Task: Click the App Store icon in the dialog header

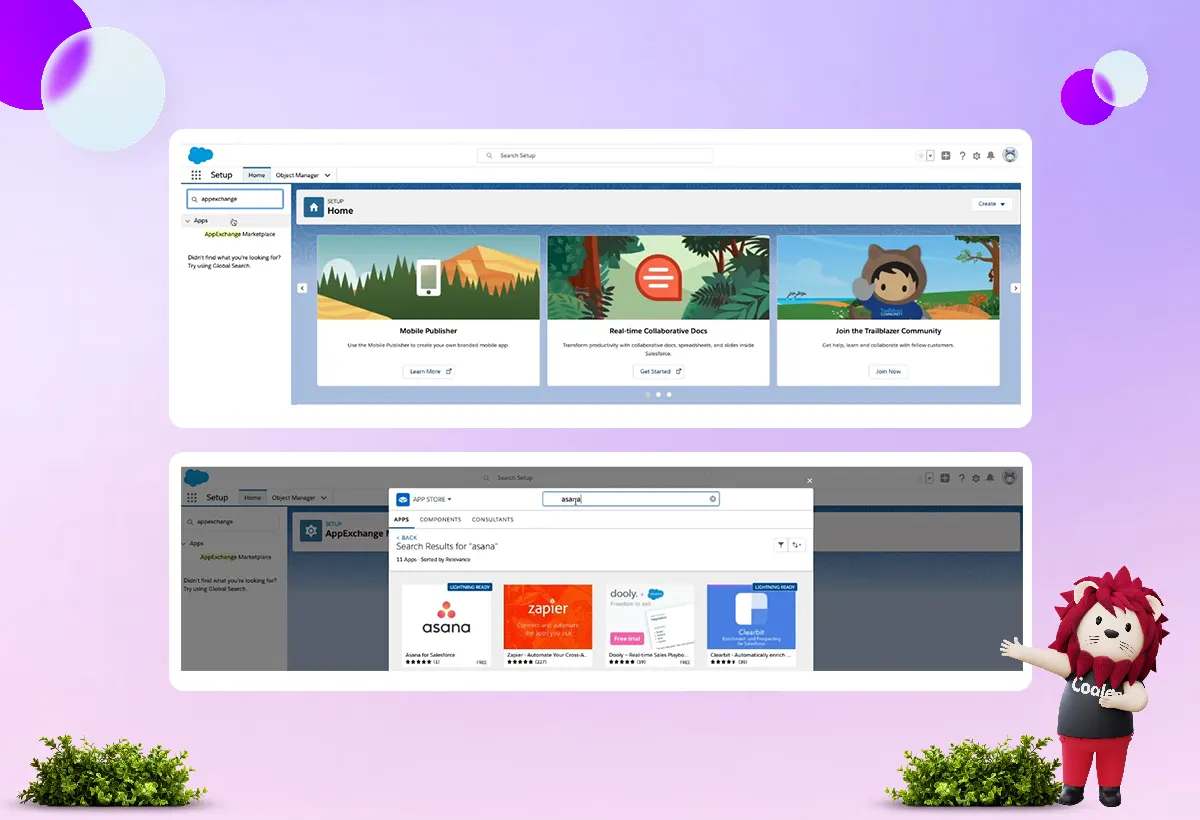Action: point(403,499)
